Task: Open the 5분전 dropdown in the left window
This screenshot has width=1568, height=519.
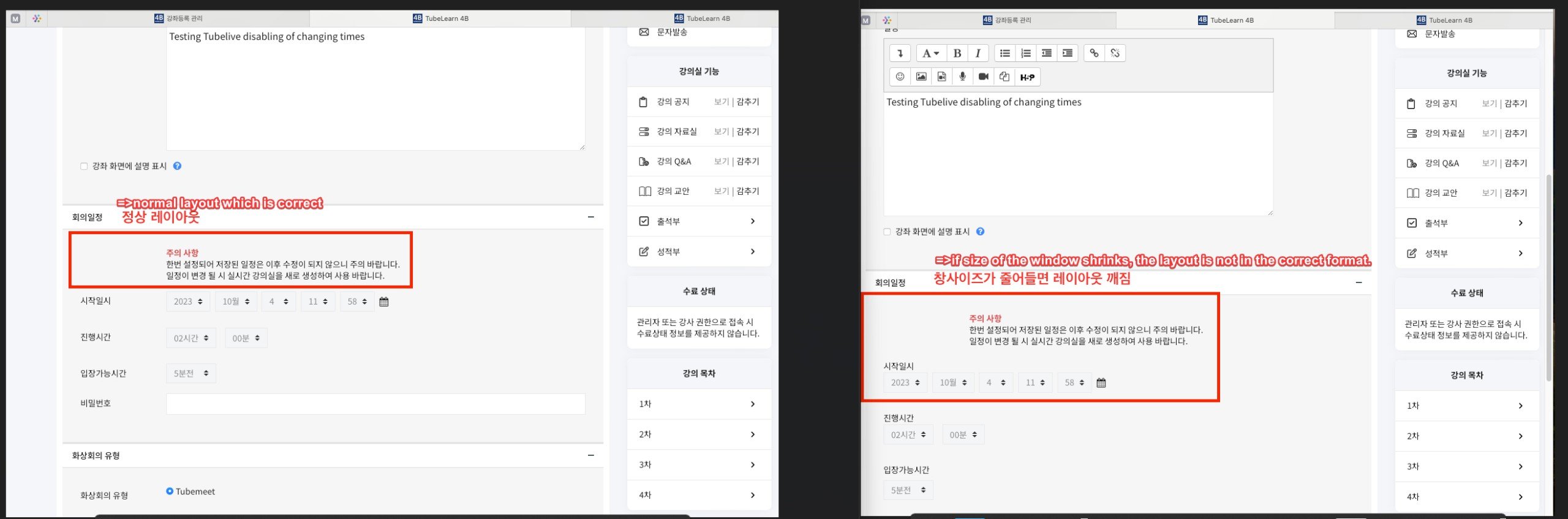Action: pyautogui.click(x=190, y=373)
